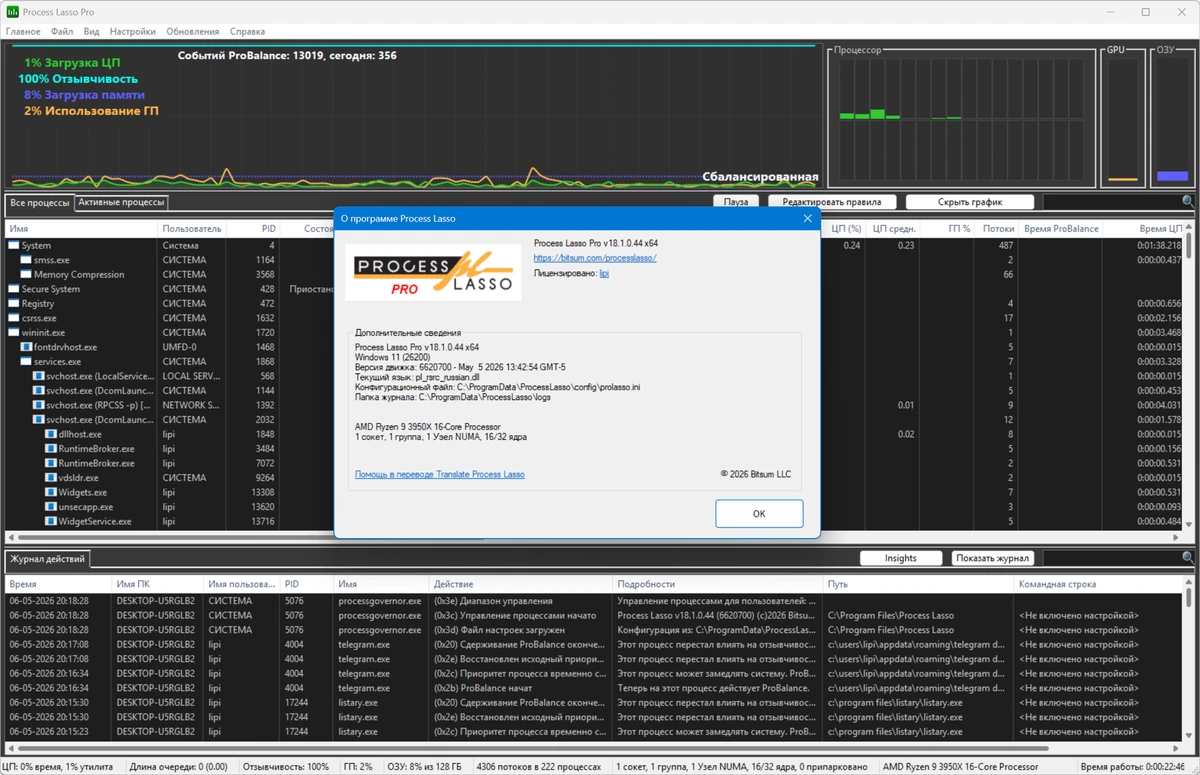Open the Обновления menu

pyautogui.click(x=193, y=32)
